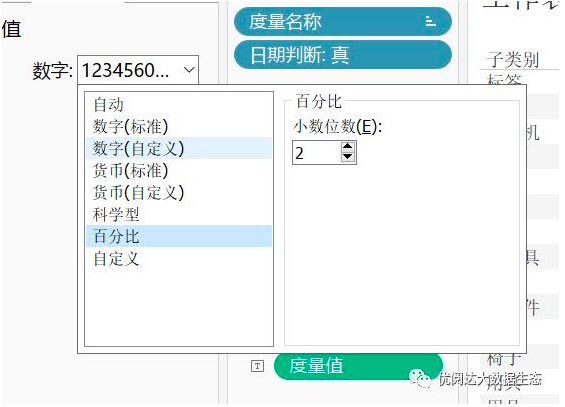Decrease decimal places with the down arrow
The image size is (565, 407).
coord(348,157)
